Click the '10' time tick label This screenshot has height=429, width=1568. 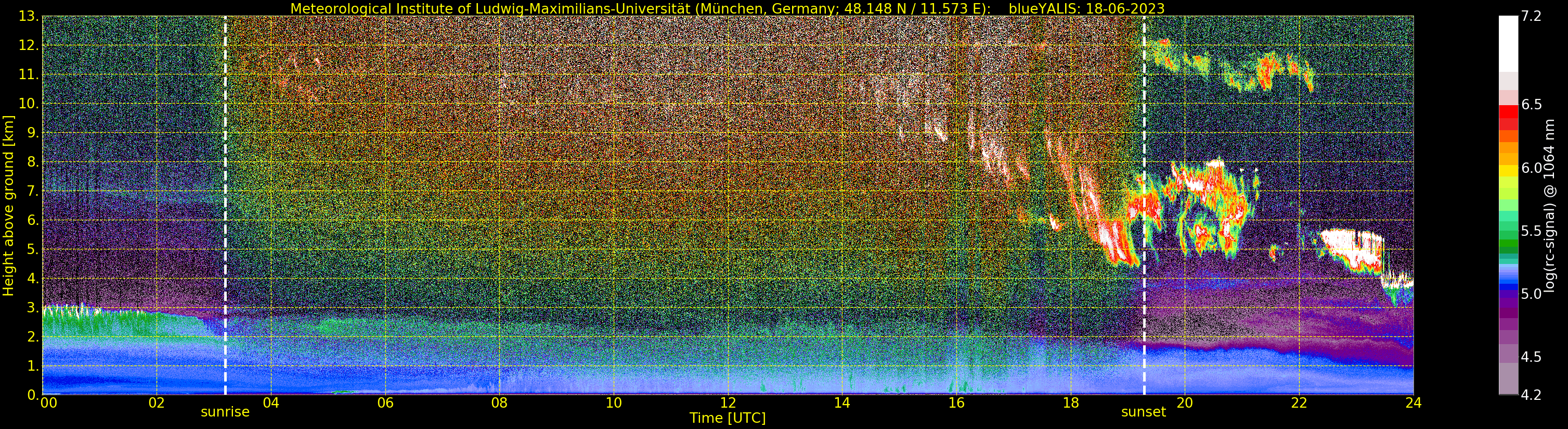click(614, 403)
